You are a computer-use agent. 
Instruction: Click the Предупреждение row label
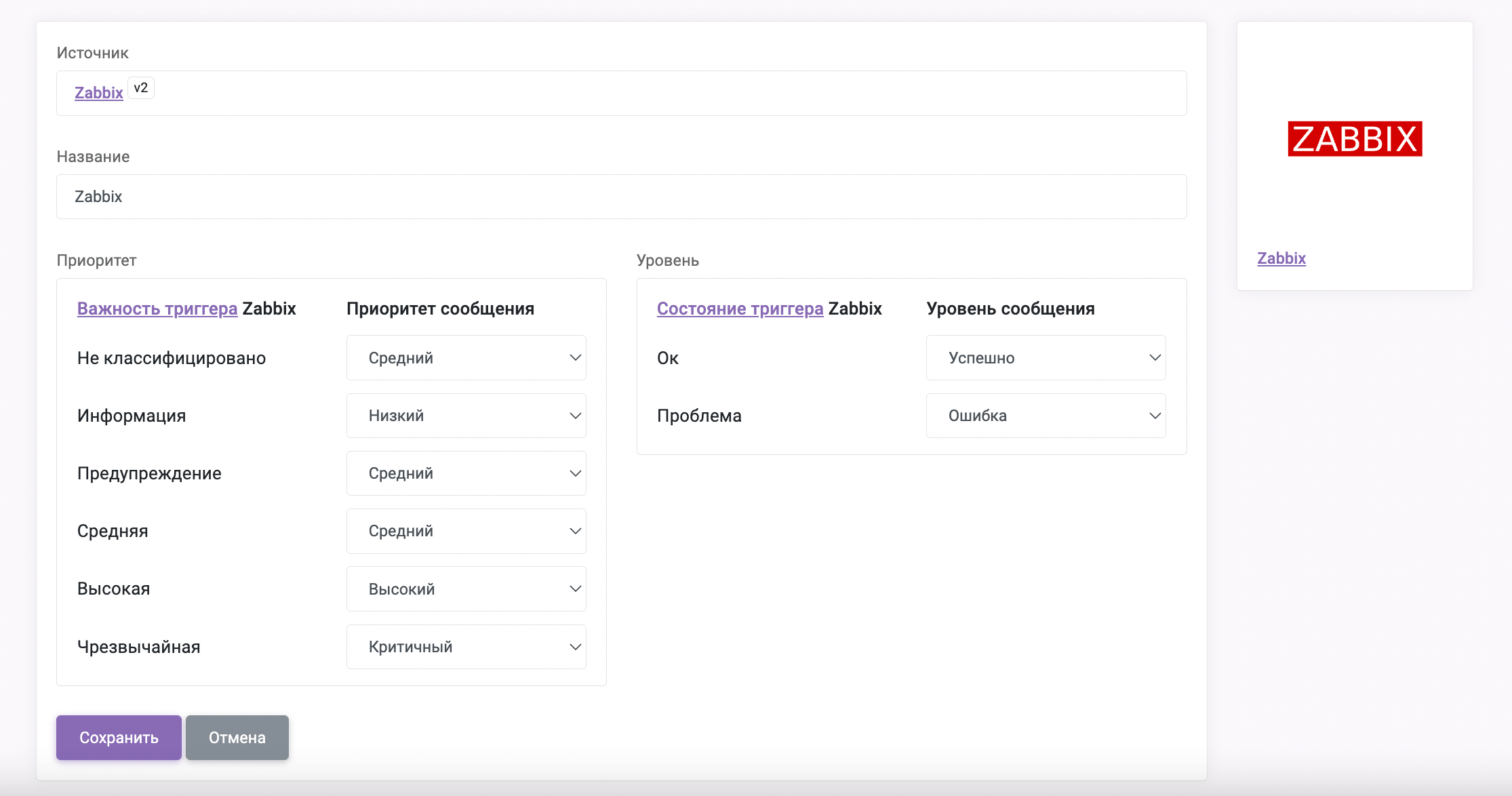click(x=149, y=473)
